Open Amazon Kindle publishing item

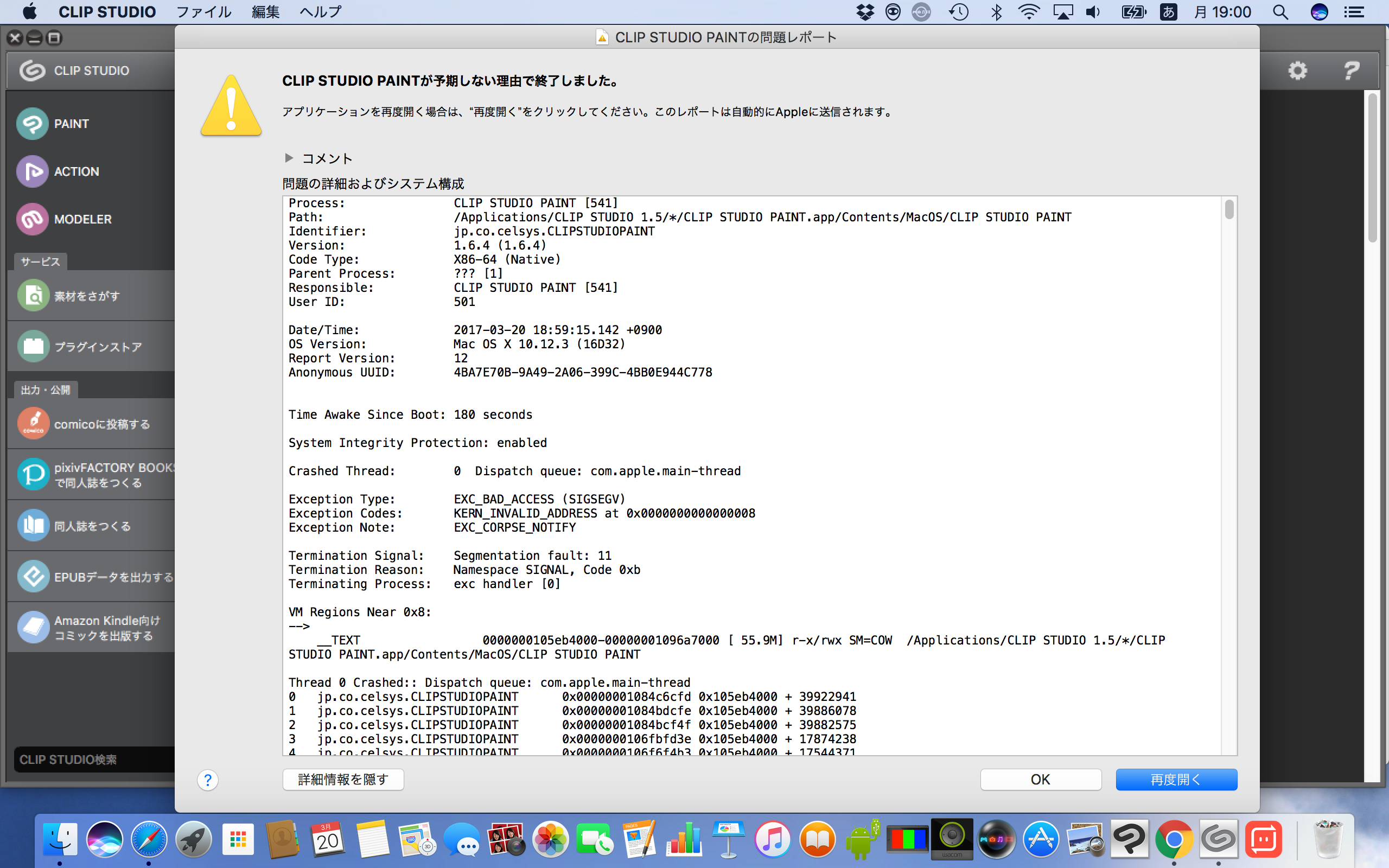[33, 628]
